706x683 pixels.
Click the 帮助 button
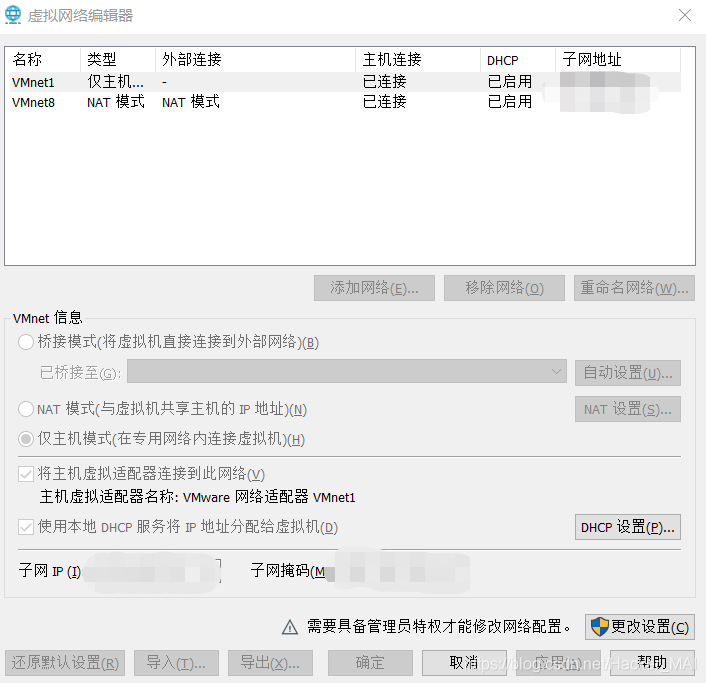(652, 663)
